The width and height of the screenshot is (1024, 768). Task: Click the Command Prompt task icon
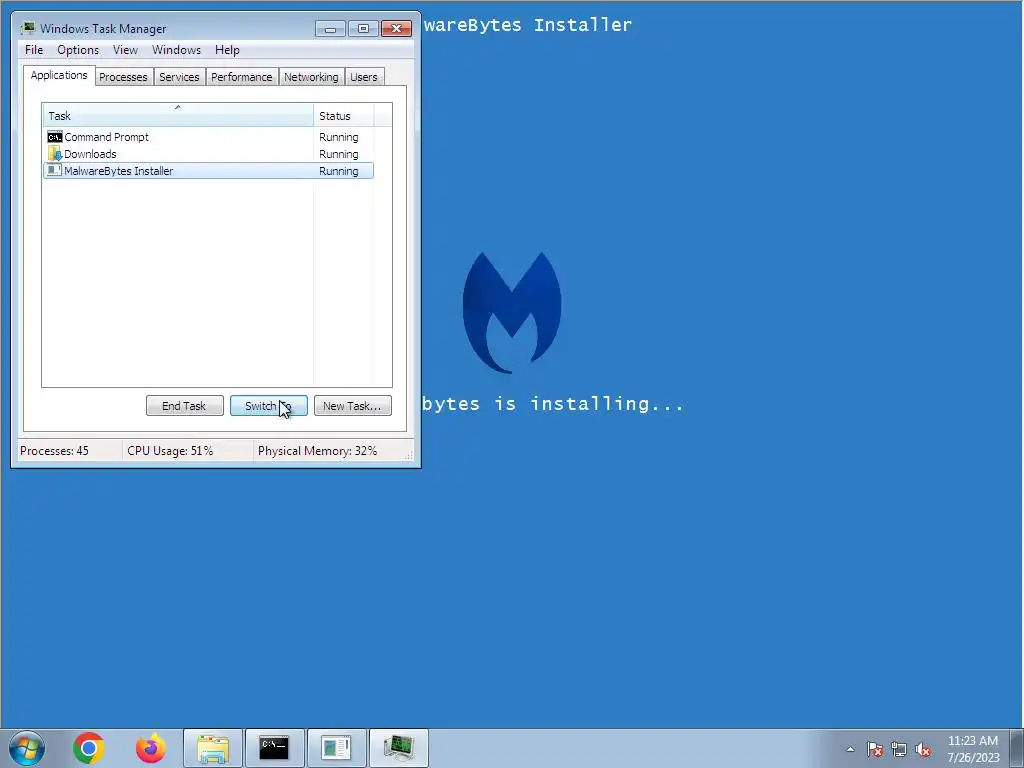pyautogui.click(x=55, y=137)
